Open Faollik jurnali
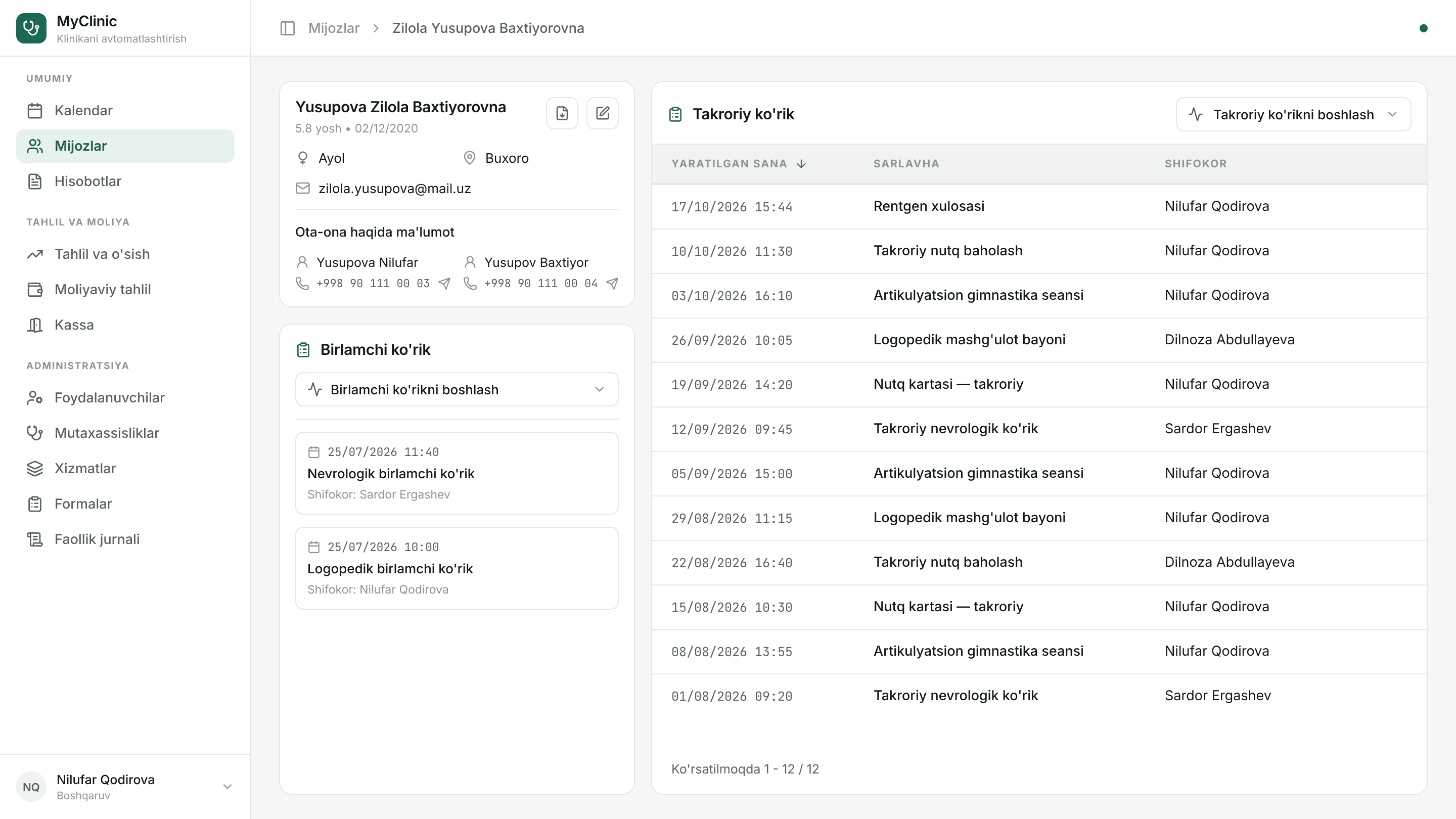 pyautogui.click(x=125, y=539)
